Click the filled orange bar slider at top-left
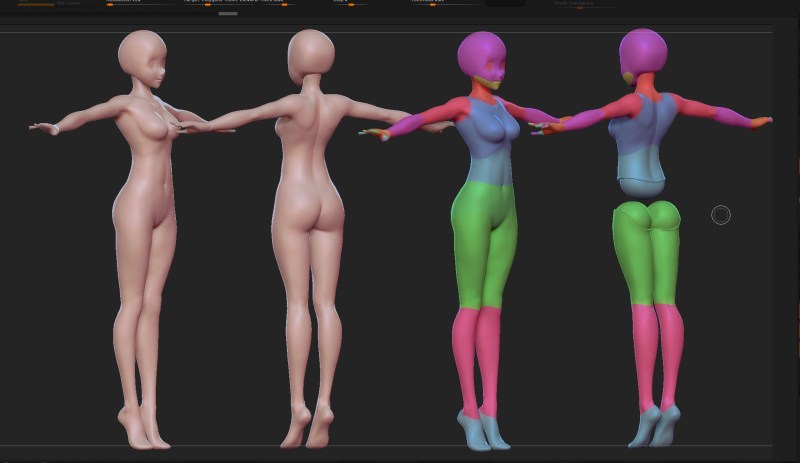Viewport: 800px width, 463px height. (36, 5)
